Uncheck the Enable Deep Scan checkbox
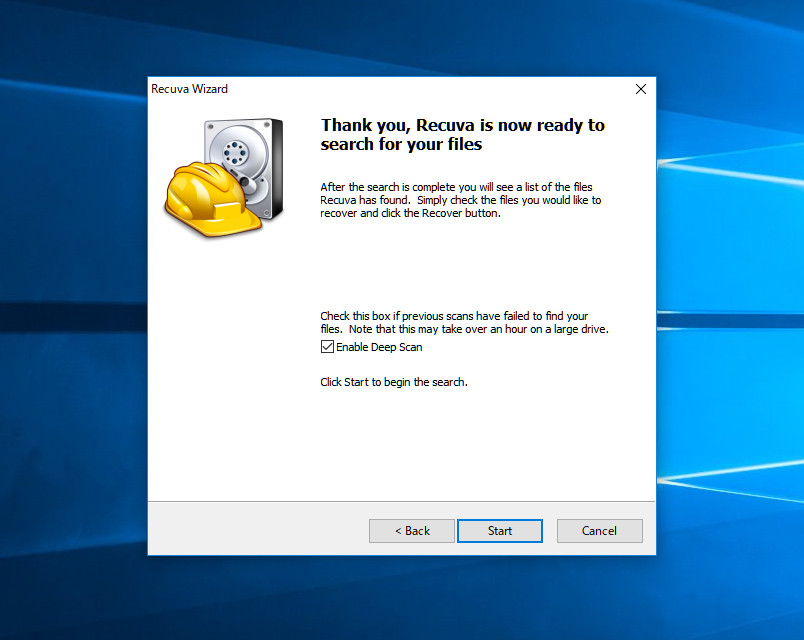 [x=327, y=347]
